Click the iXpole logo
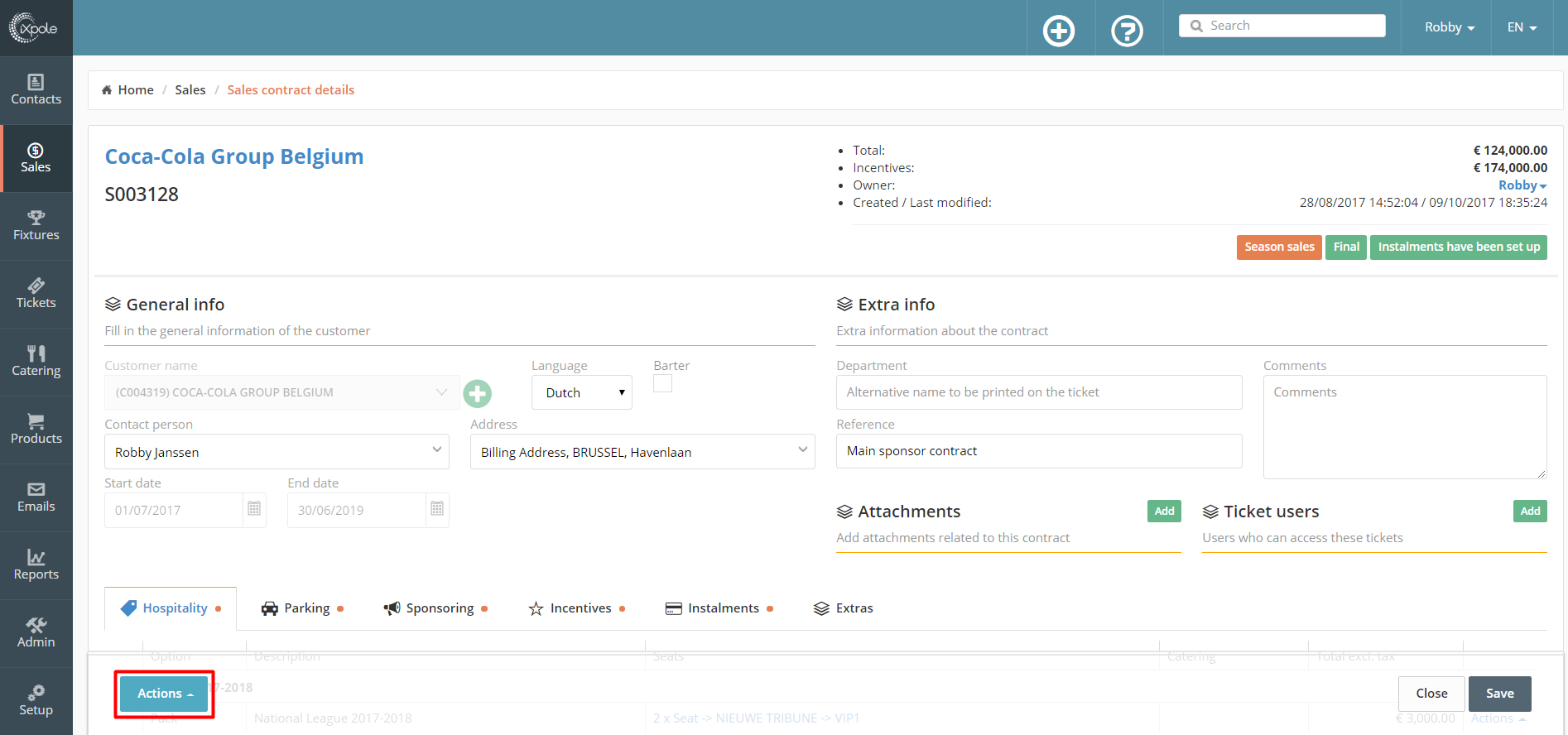Viewport: 1568px width, 735px height. pos(33,28)
